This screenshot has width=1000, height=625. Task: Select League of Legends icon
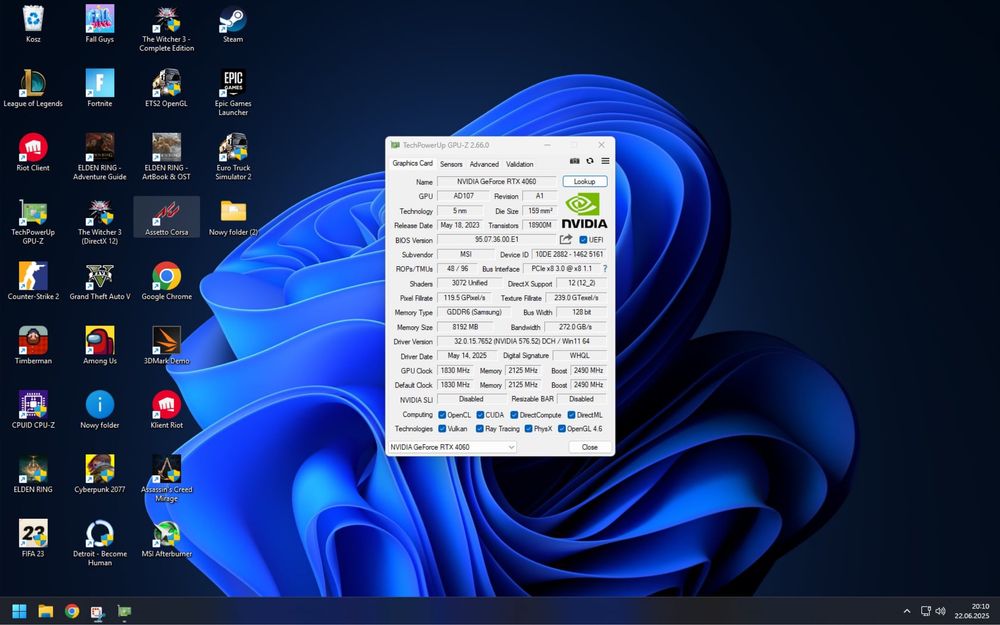tap(33, 89)
